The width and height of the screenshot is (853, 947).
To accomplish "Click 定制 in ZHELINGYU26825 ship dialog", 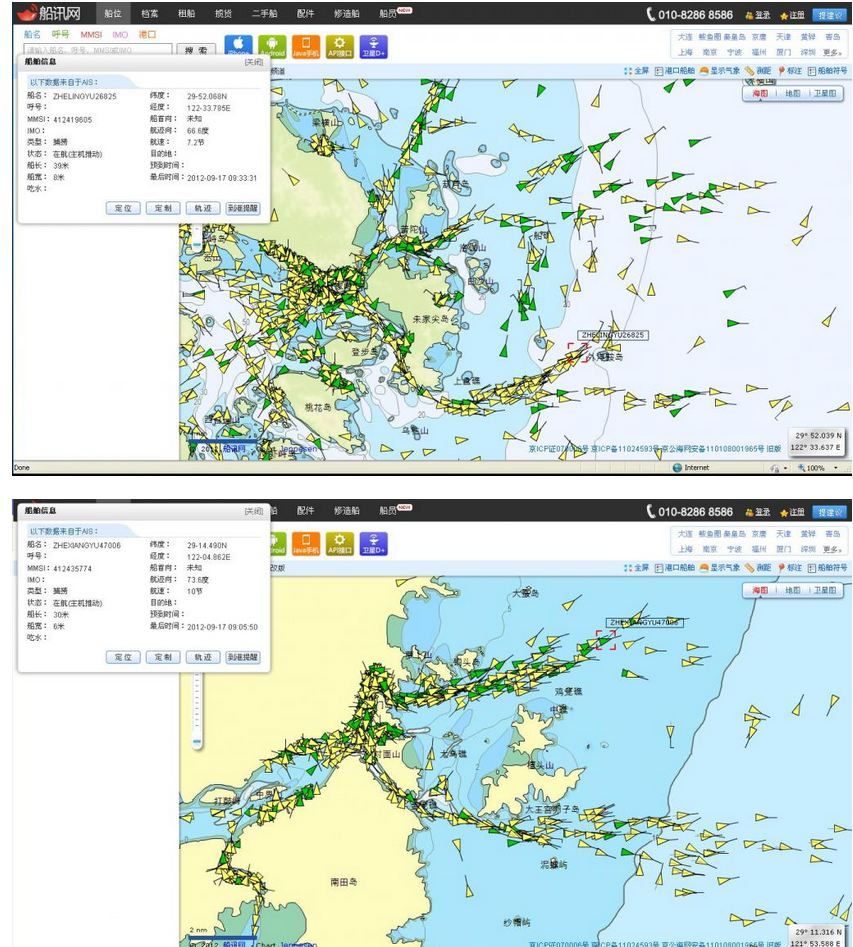I will [x=163, y=208].
